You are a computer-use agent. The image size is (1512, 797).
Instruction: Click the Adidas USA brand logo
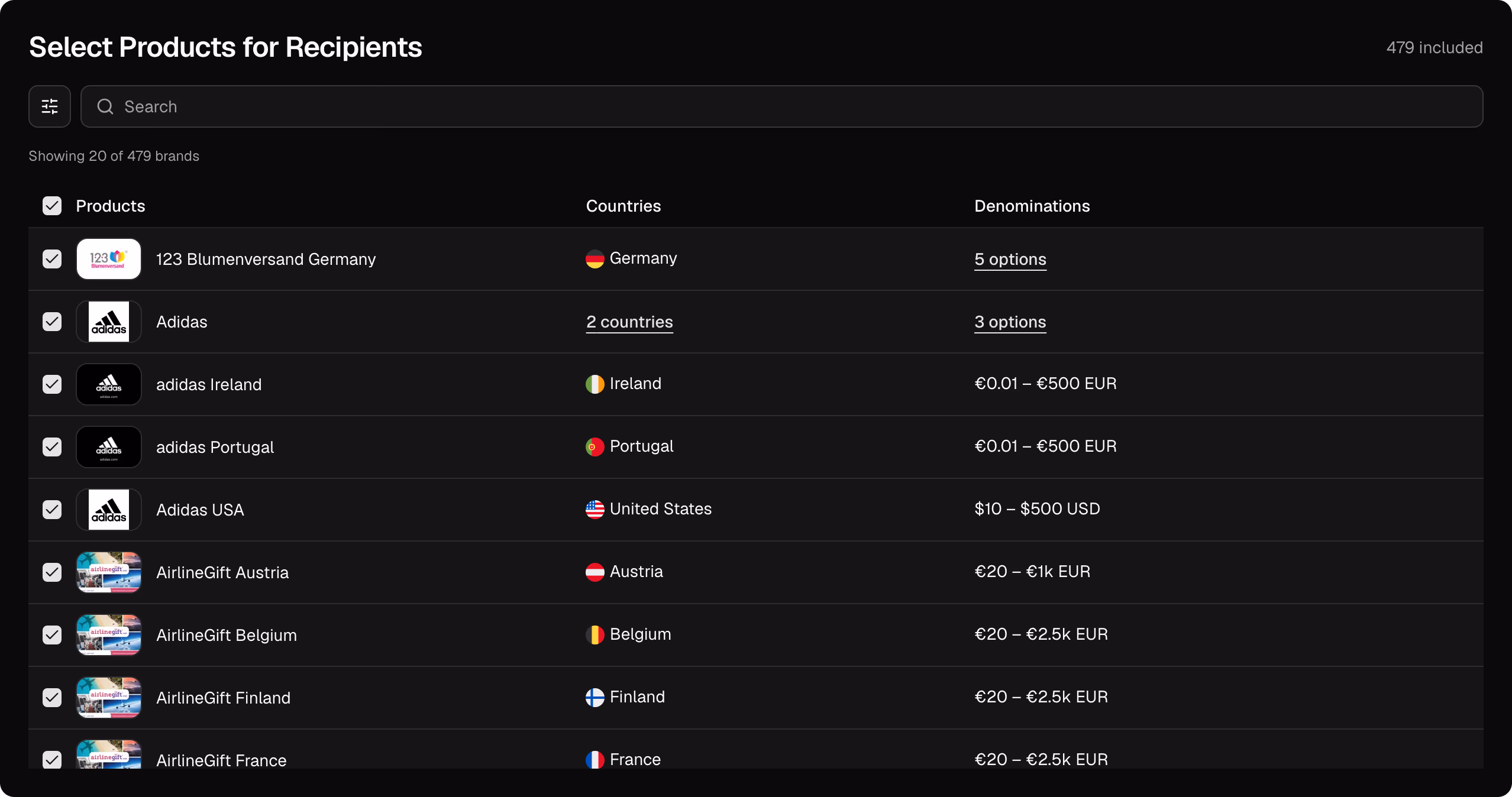pyautogui.click(x=109, y=510)
